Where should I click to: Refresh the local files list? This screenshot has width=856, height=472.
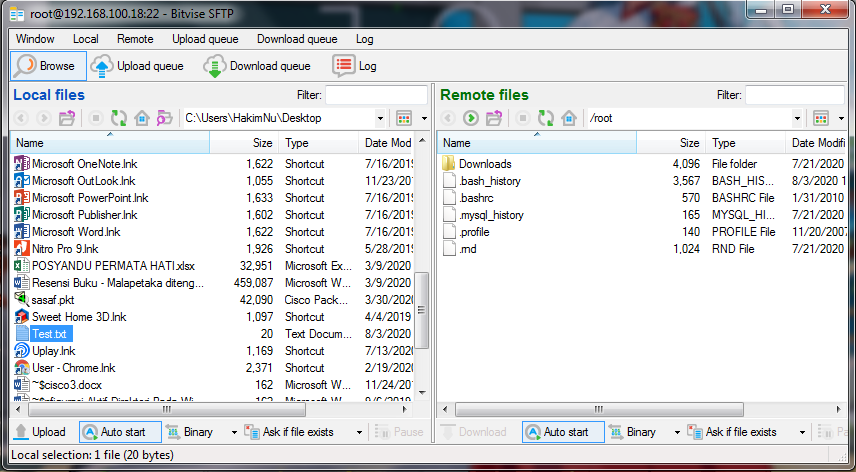tap(119, 118)
